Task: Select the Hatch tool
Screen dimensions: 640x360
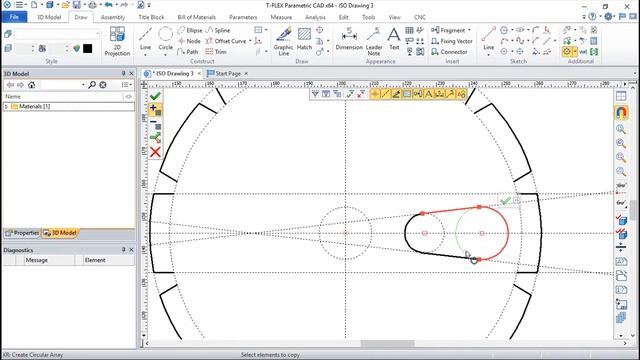Action: (x=304, y=39)
